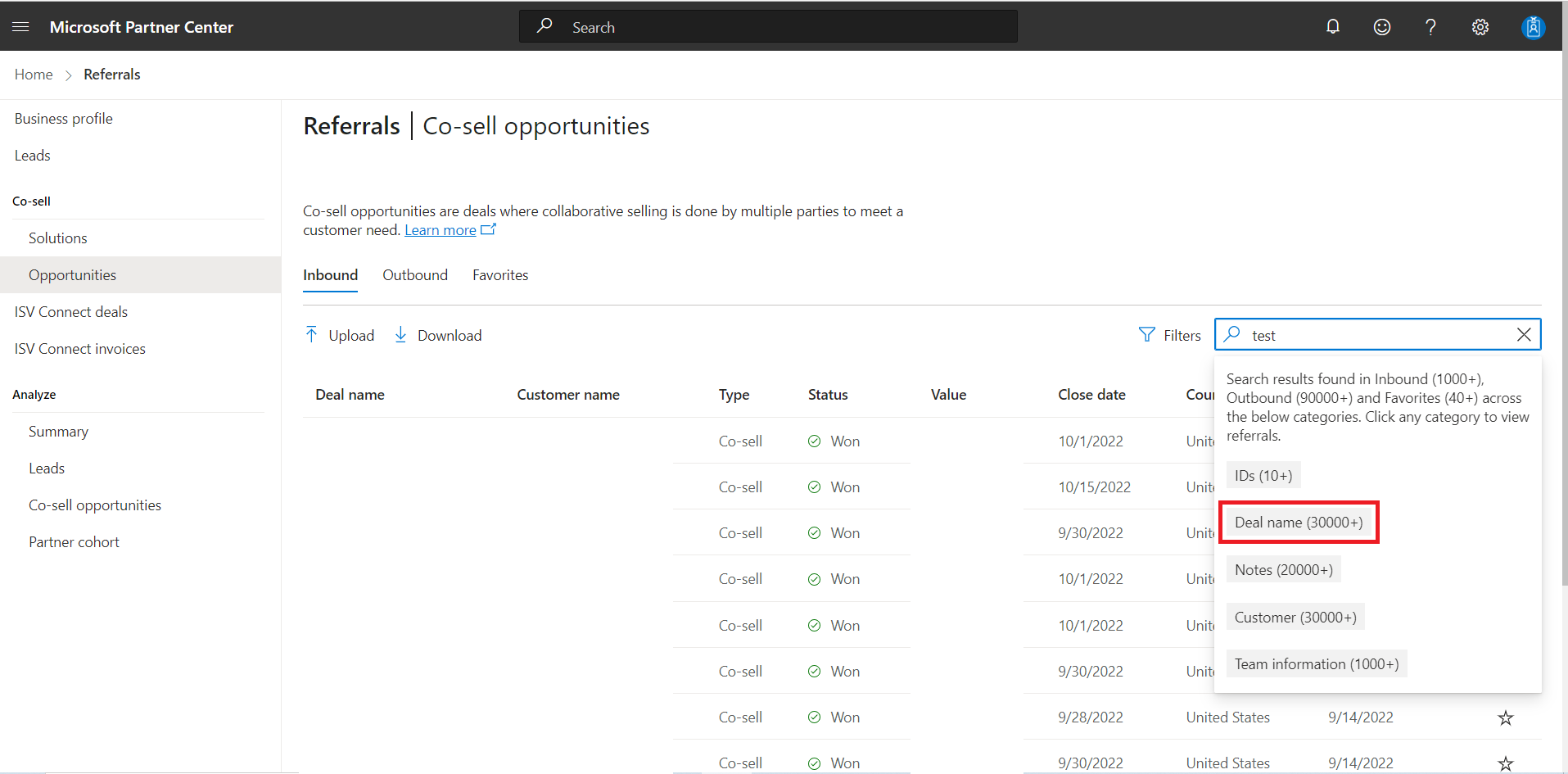The height and width of the screenshot is (774, 1568).
Task: Click the magnifier icon in the 'test' search box
Action: click(x=1232, y=334)
